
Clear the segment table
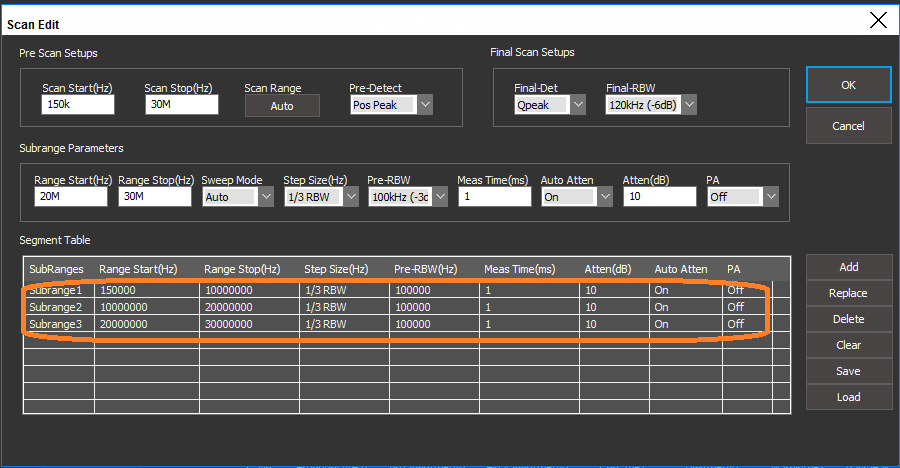pyautogui.click(x=848, y=345)
